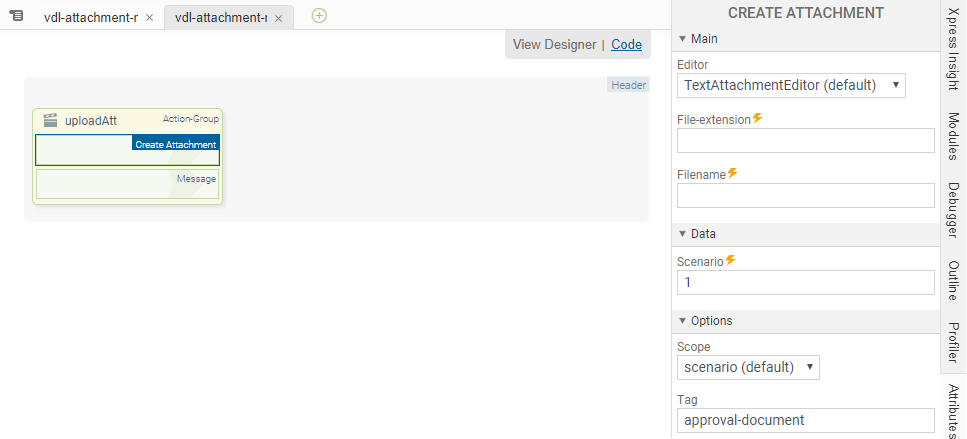Viewport: 967px width, 439px height.
Task: Close the first vdl-attachment tab
Action: pos(149,18)
